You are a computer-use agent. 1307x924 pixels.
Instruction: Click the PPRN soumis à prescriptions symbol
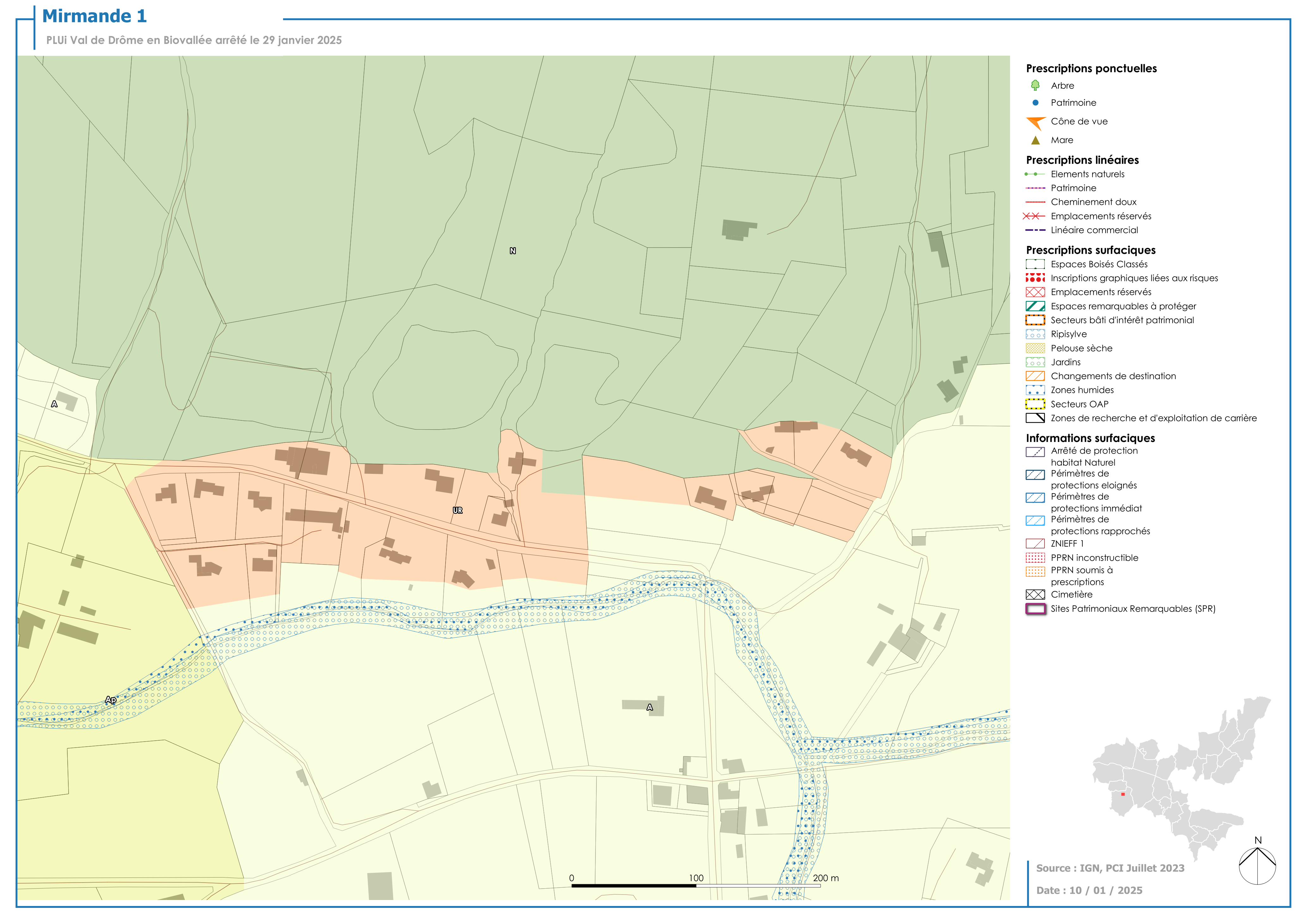[x=1035, y=571]
